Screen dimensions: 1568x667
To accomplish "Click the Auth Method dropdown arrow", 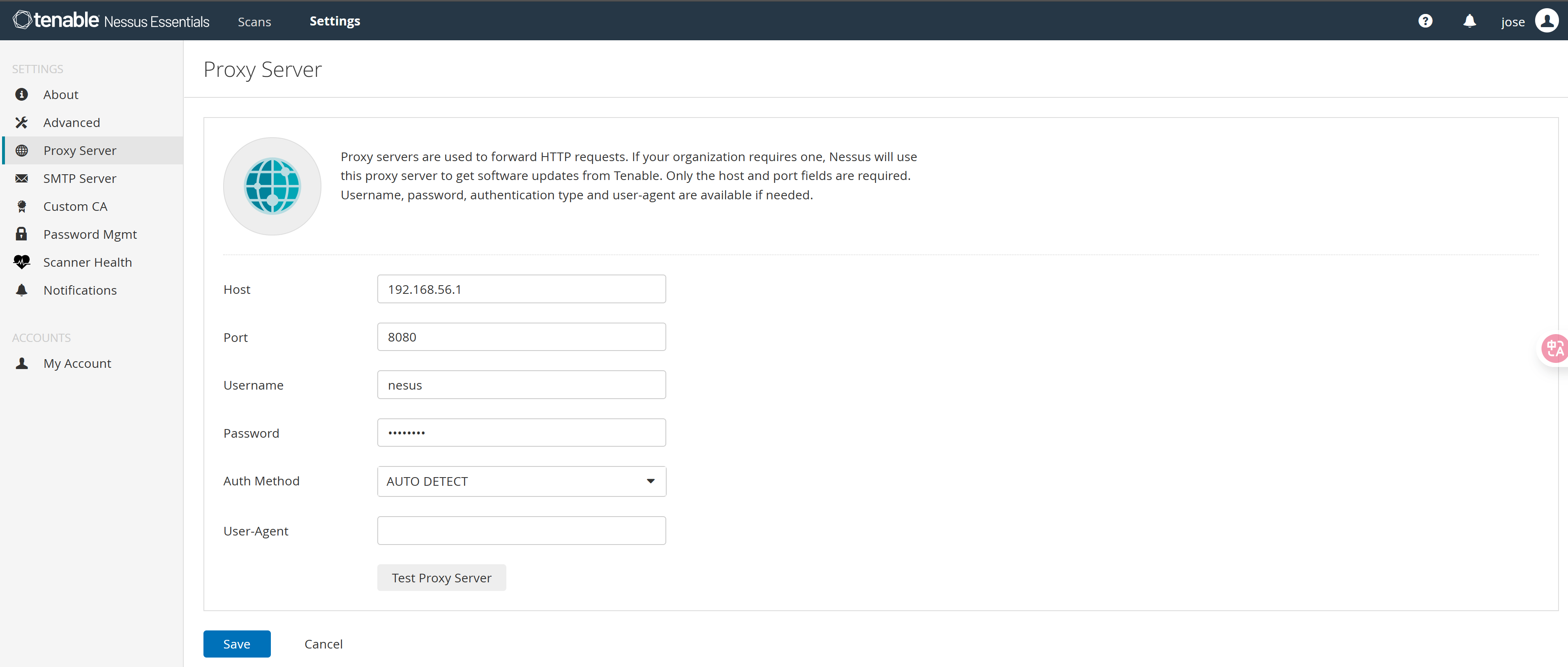I will [651, 481].
